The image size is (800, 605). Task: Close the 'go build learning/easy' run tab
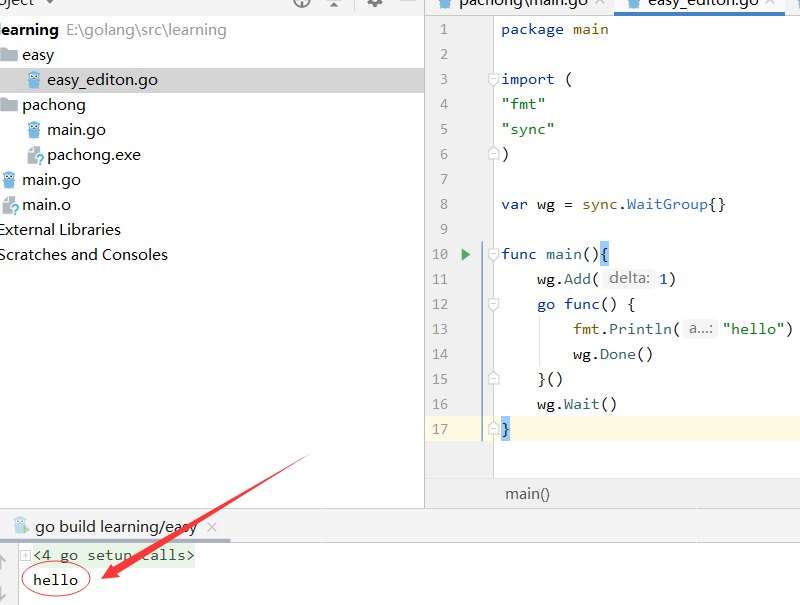click(x=212, y=527)
